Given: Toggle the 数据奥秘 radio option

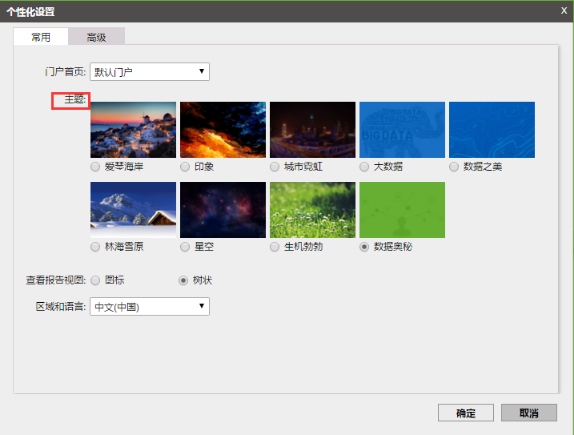Looking at the screenshot, I should [x=364, y=247].
